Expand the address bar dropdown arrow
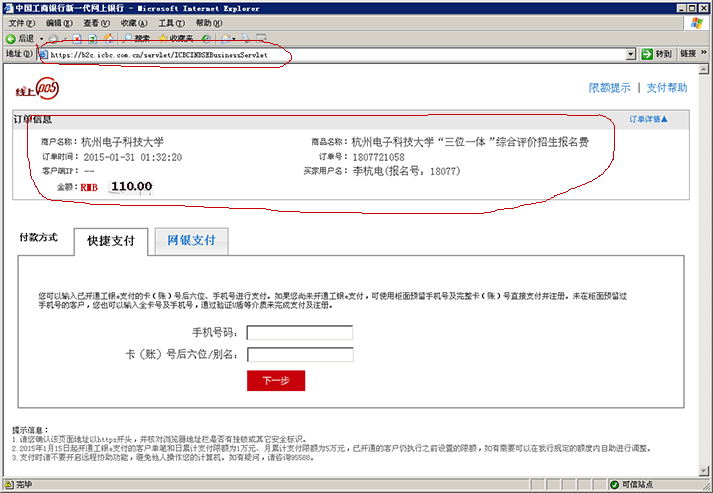Viewport: 713px width, 493px height. coord(630,55)
